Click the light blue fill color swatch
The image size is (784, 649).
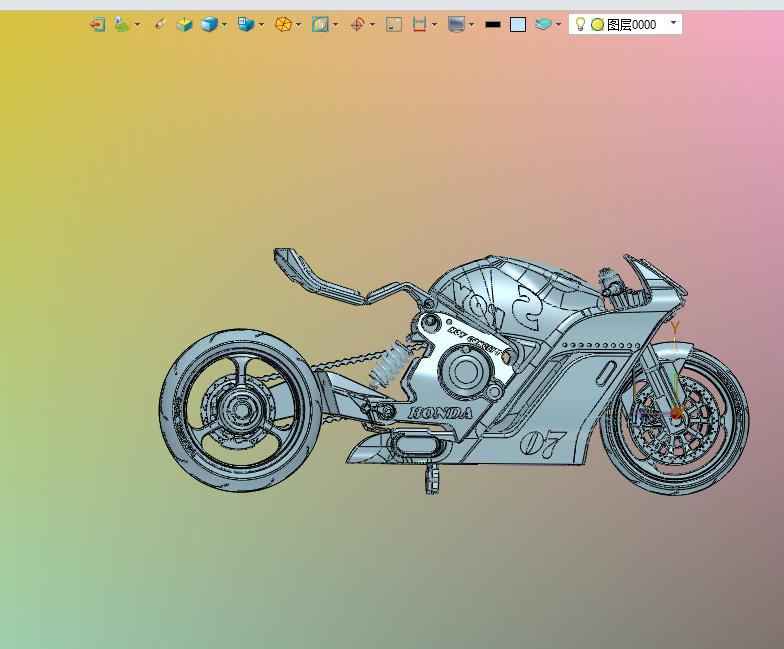pos(518,24)
